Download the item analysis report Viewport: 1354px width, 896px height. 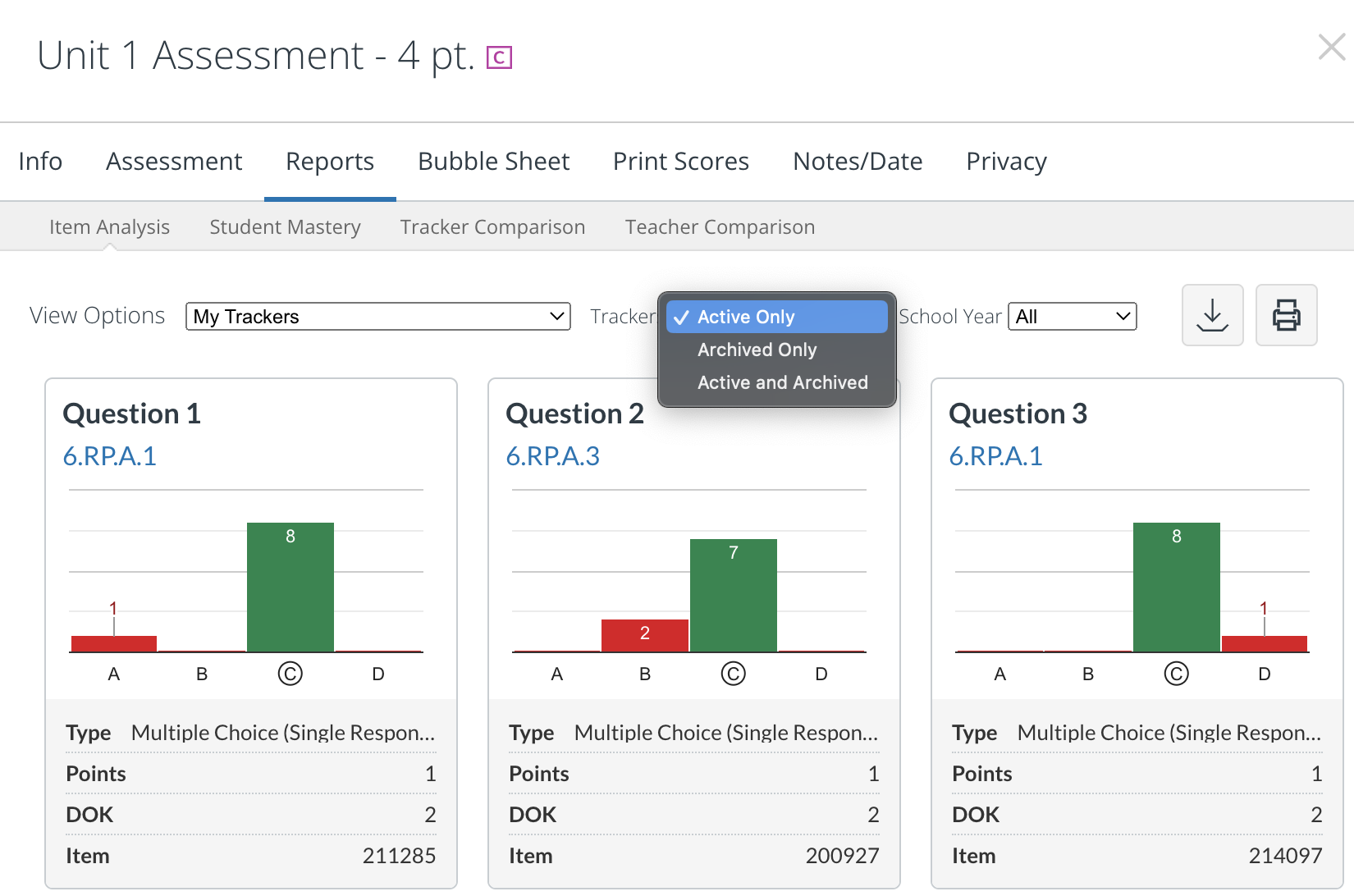[x=1213, y=315]
